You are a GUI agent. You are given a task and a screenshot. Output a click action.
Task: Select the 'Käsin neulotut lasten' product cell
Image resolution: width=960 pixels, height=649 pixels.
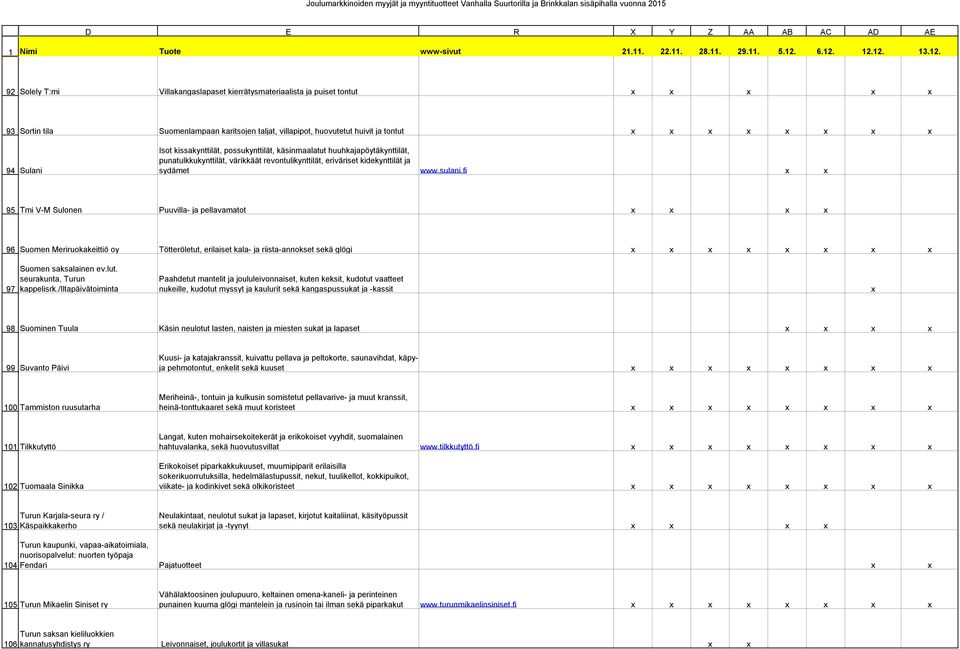point(288,313)
